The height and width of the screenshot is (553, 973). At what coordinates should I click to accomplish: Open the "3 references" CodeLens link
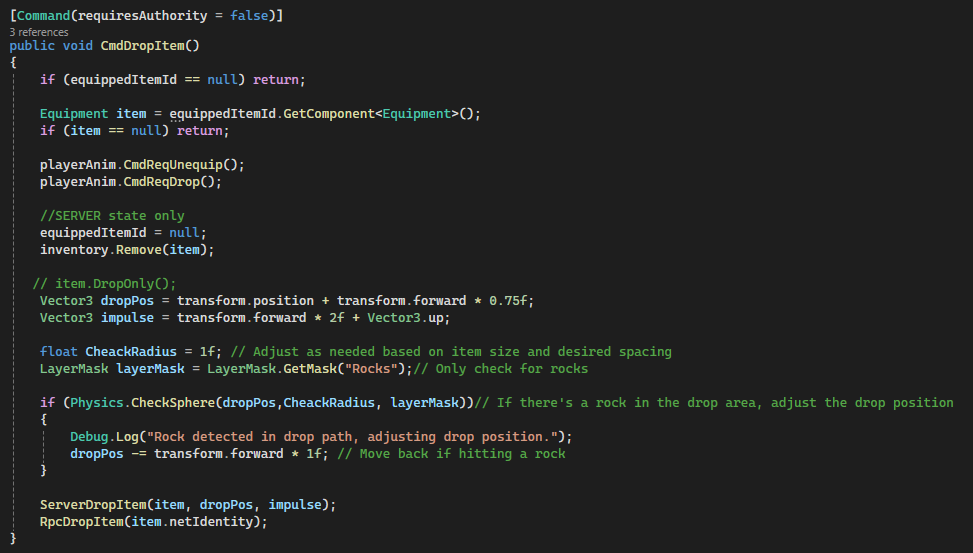click(x=40, y=32)
